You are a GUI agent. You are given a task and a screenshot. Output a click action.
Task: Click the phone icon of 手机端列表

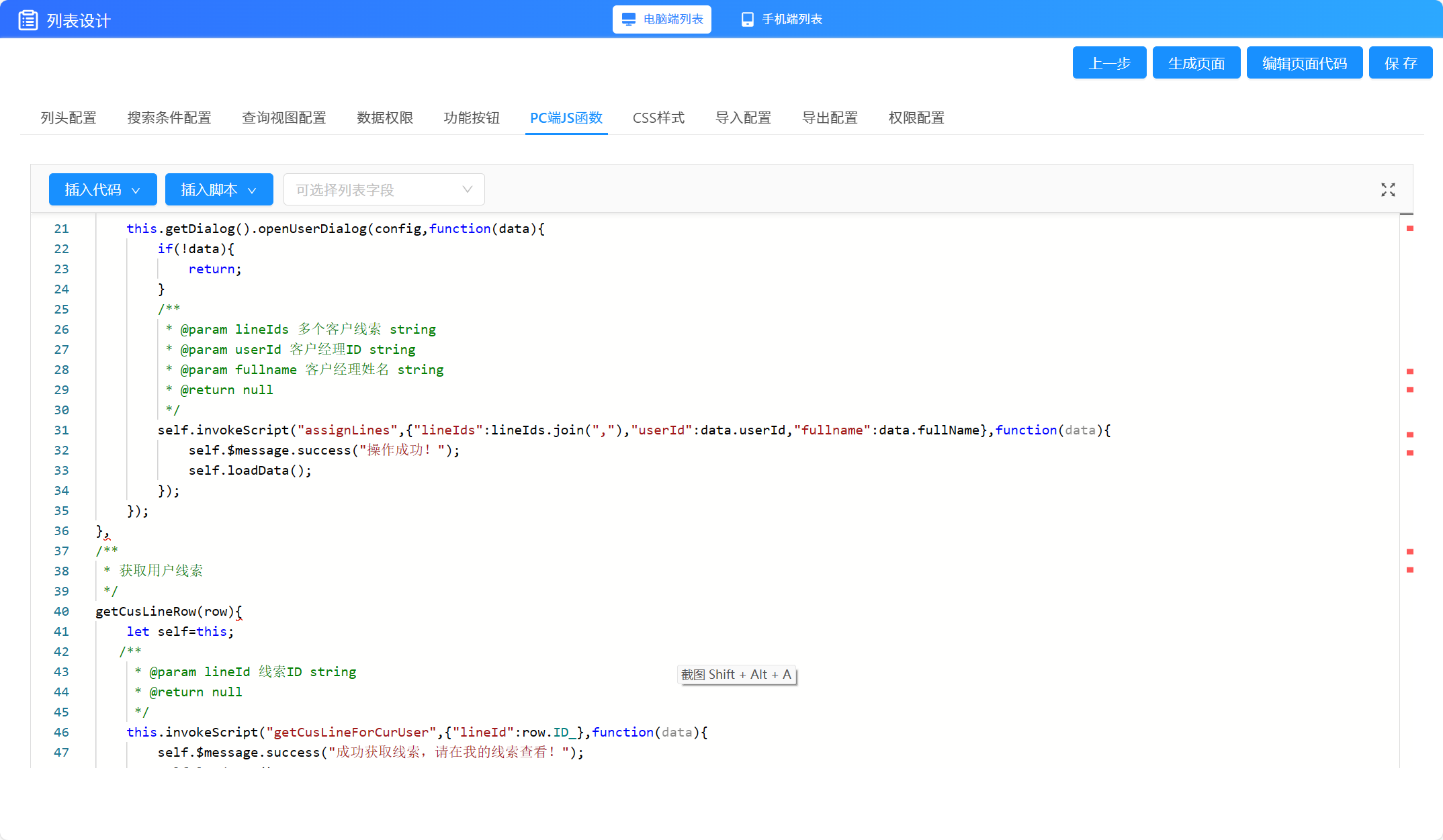[747, 19]
